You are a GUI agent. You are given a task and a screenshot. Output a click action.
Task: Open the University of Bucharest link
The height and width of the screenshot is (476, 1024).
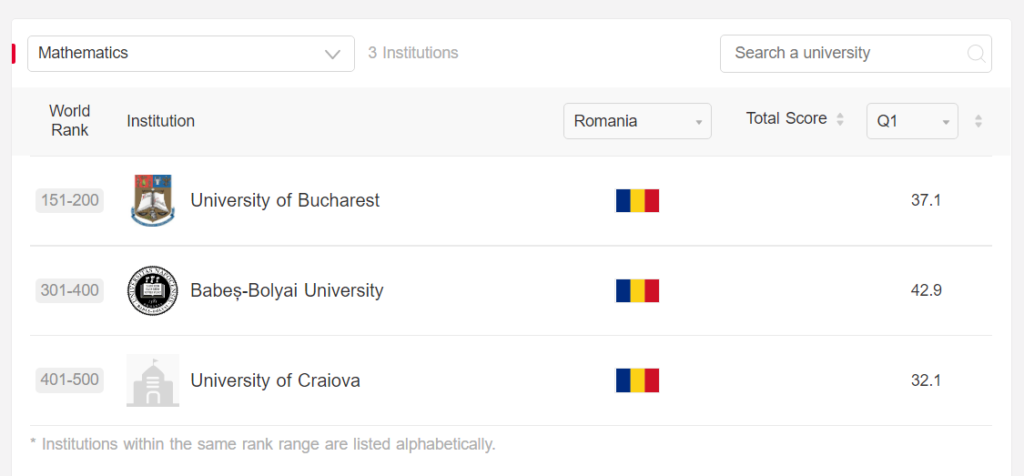[285, 200]
